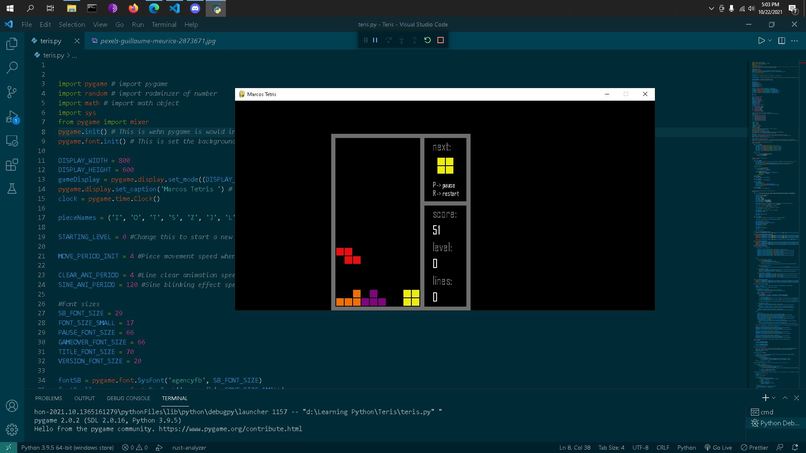Open the Help menu

click(191, 24)
